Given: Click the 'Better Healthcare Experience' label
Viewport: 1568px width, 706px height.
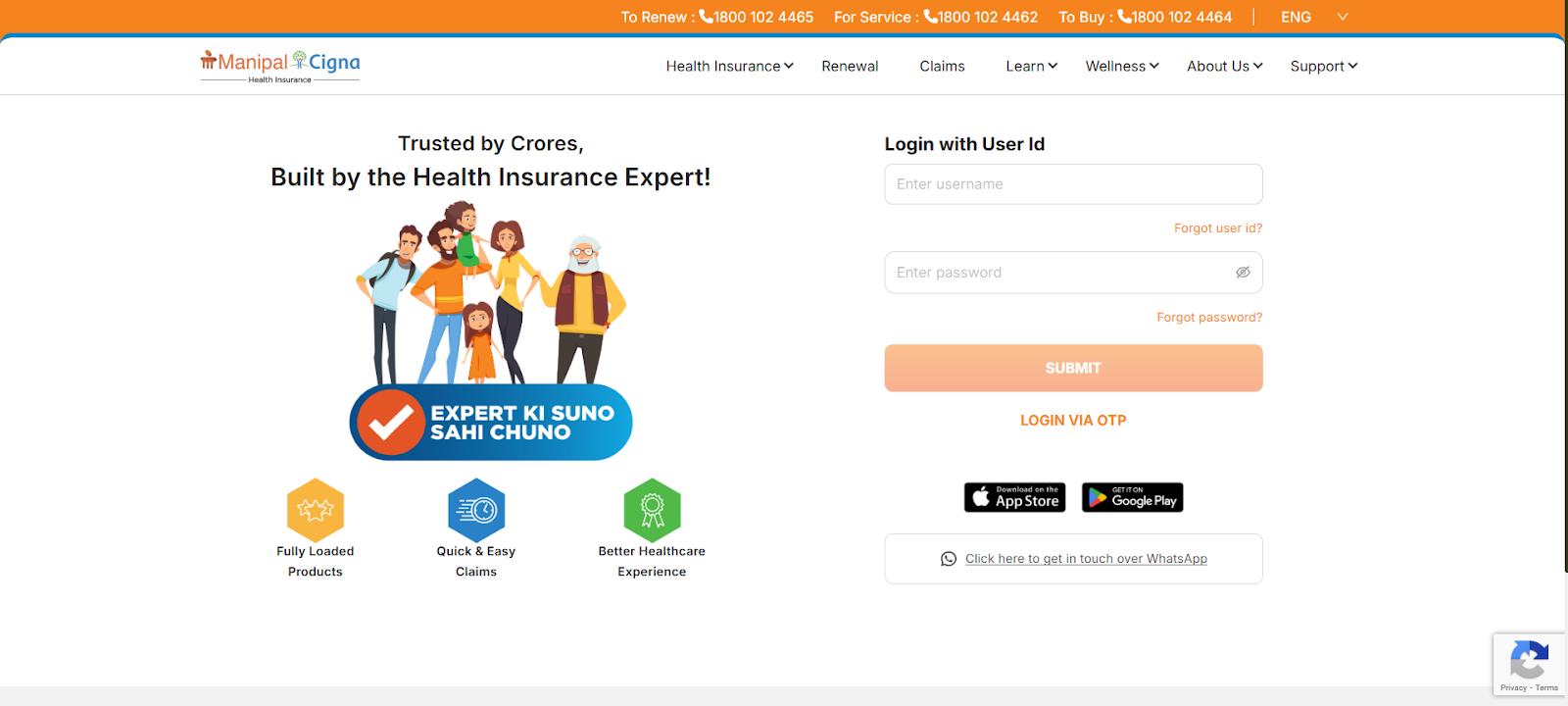Looking at the screenshot, I should [x=652, y=562].
